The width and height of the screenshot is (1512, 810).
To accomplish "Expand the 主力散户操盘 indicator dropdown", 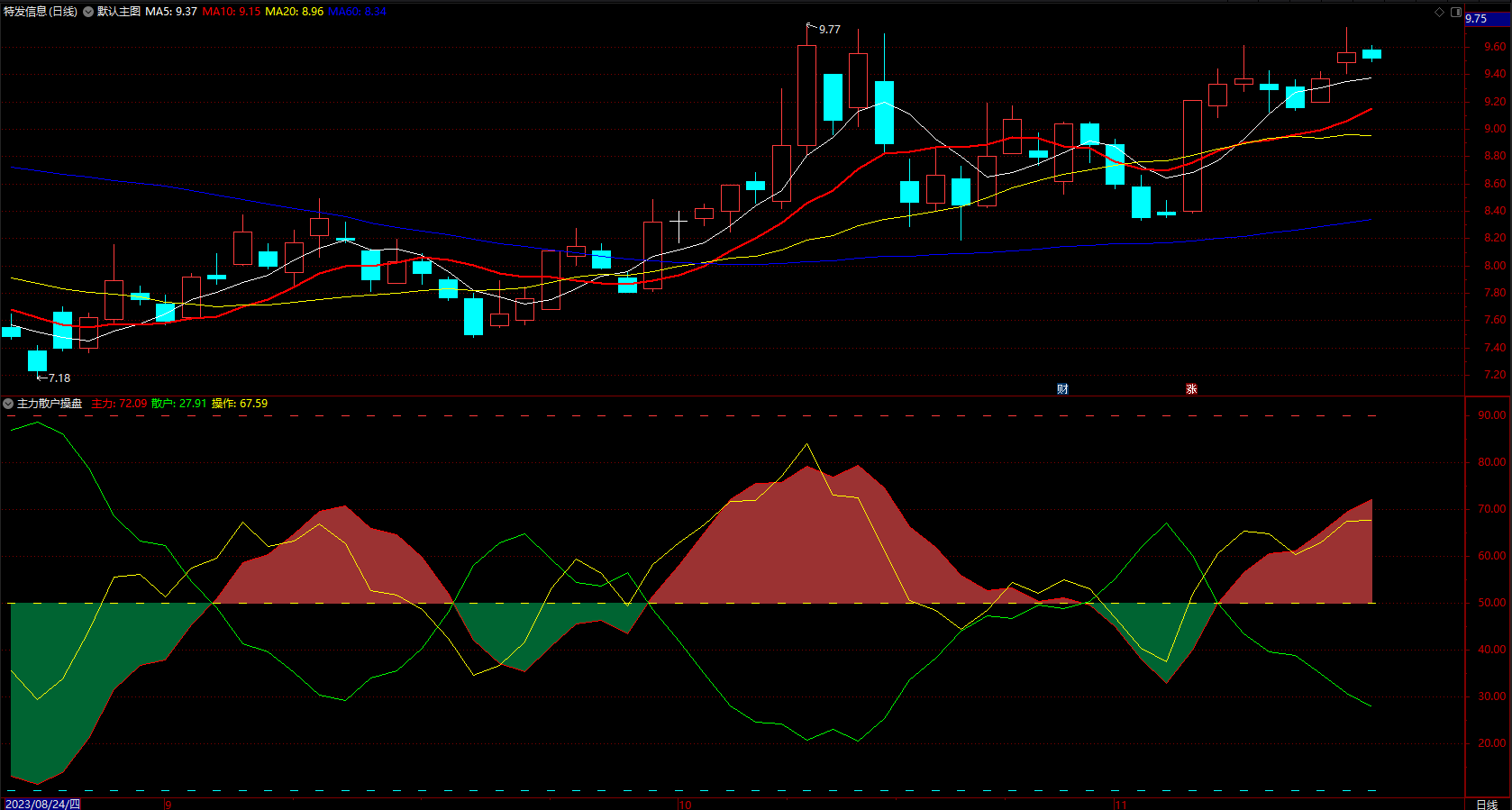I will pyautogui.click(x=8, y=404).
